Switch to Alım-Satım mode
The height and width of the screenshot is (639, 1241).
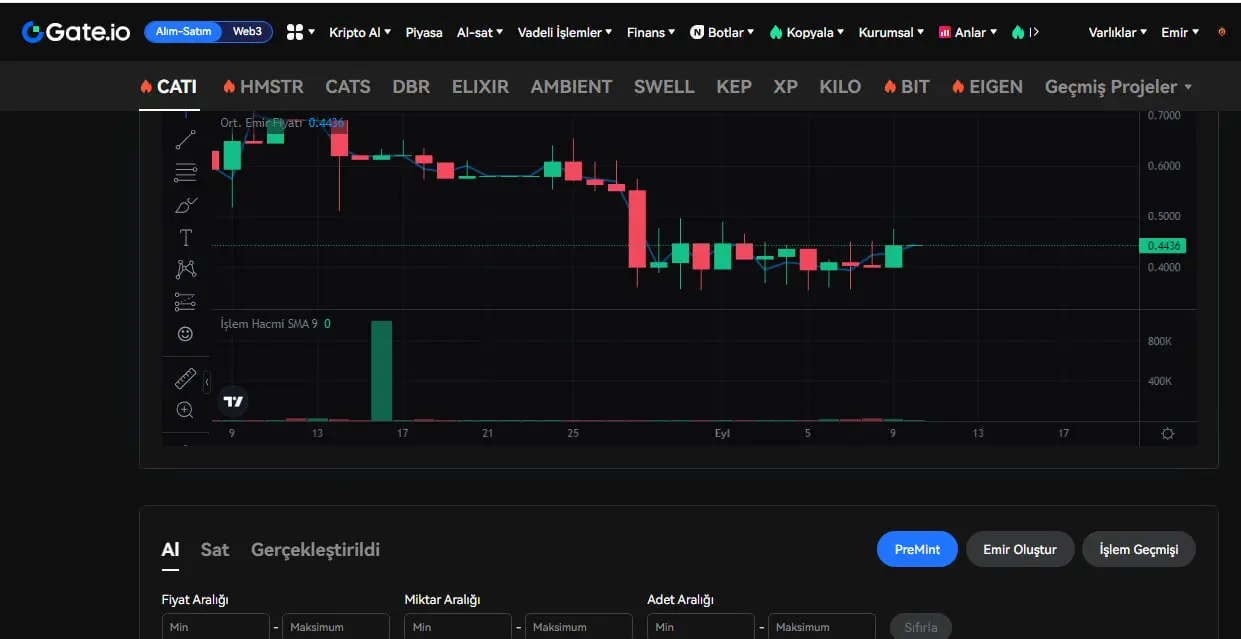click(x=184, y=32)
